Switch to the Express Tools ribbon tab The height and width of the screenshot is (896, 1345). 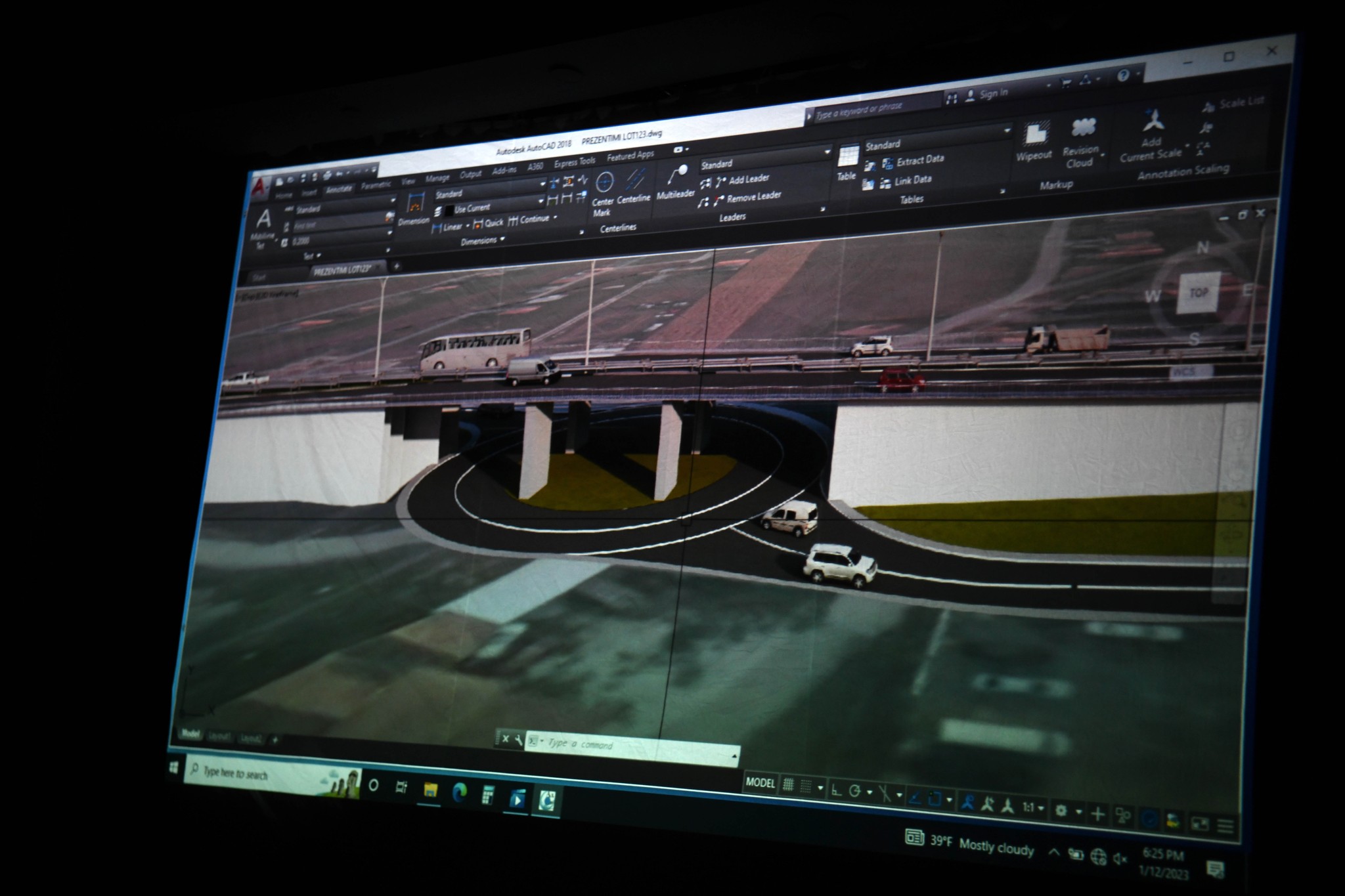point(575,162)
